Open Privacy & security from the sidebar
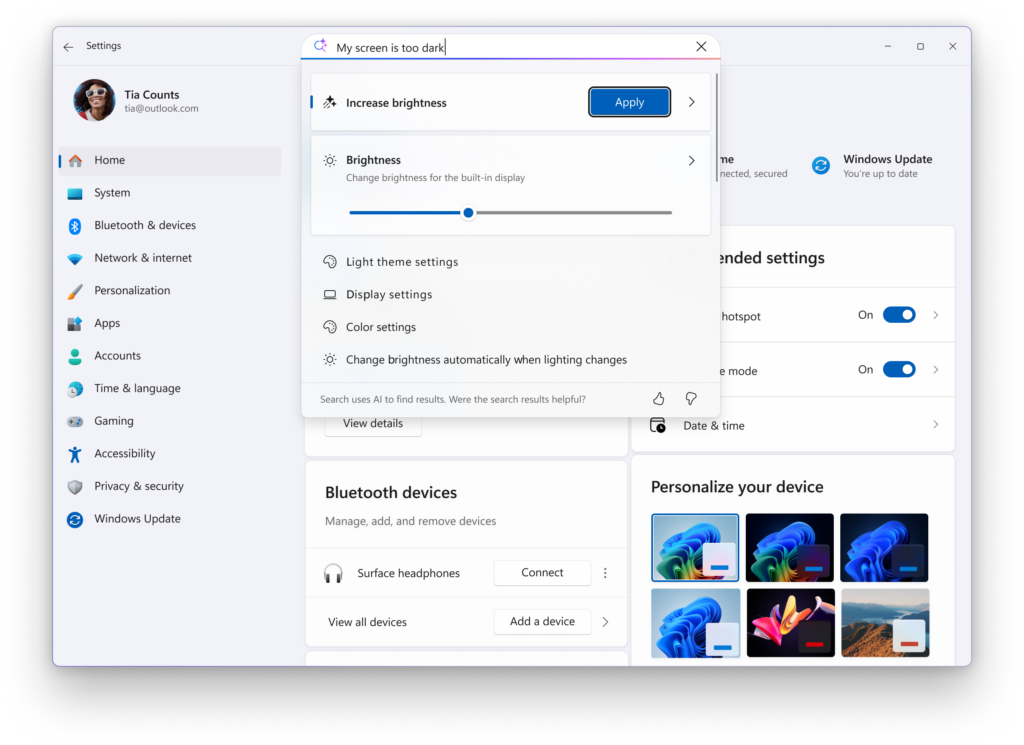Image resolution: width=1024 pixels, height=745 pixels. pos(75,486)
